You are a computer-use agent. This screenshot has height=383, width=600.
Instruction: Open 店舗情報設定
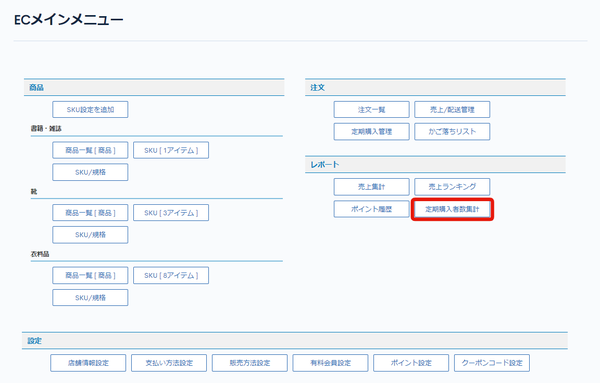coord(88,363)
